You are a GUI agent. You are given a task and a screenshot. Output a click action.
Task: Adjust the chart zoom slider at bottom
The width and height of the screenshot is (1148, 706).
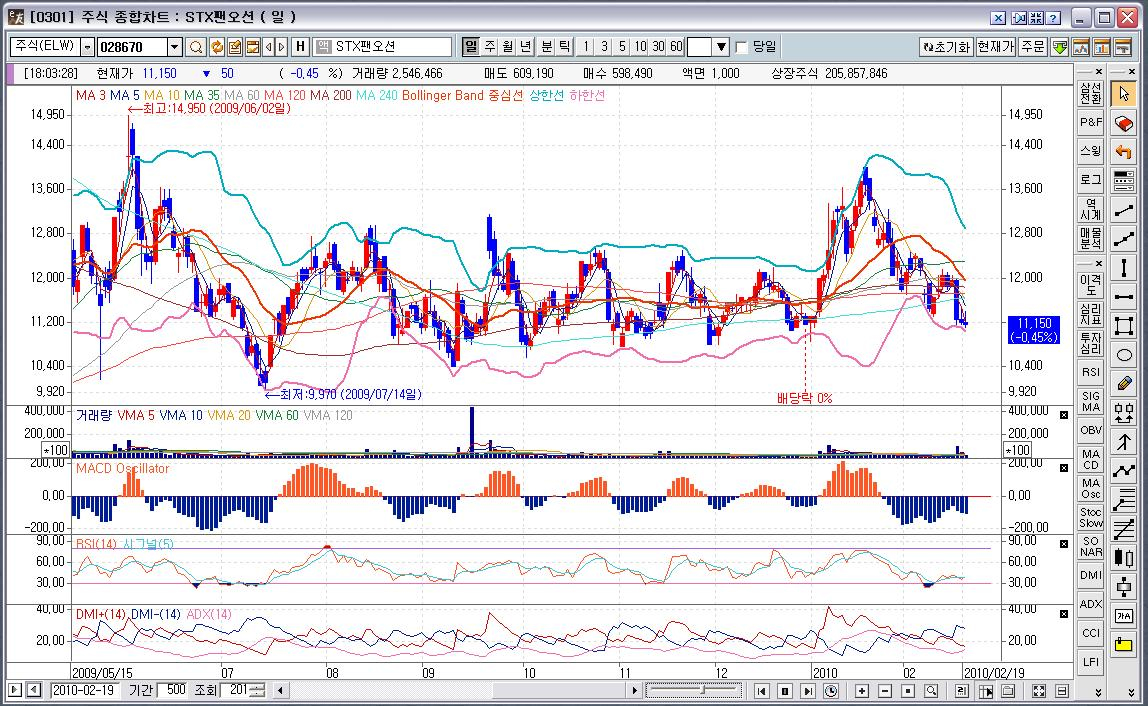(704, 691)
